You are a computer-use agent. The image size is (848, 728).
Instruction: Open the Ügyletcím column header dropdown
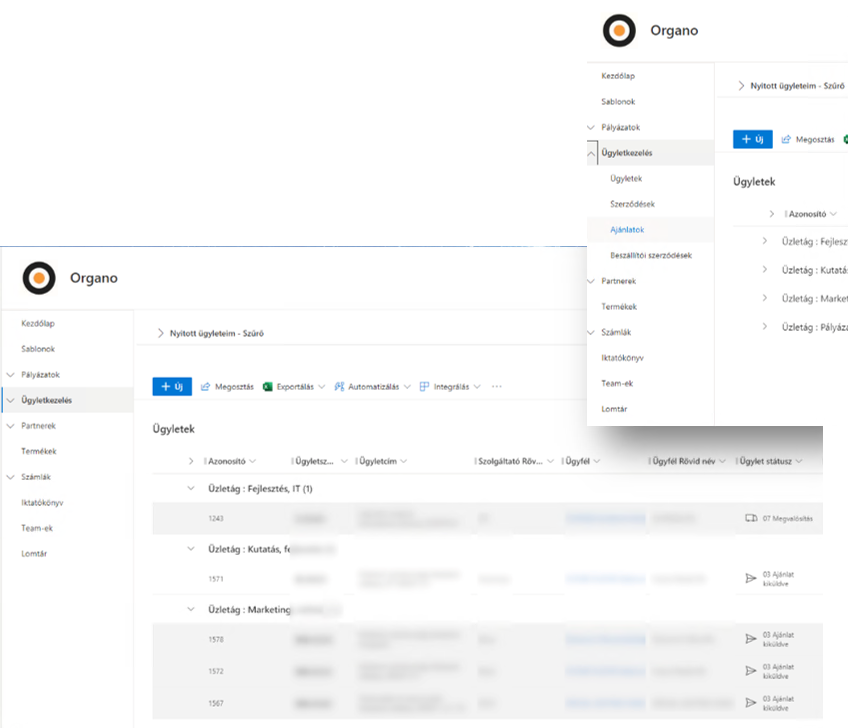[403, 461]
